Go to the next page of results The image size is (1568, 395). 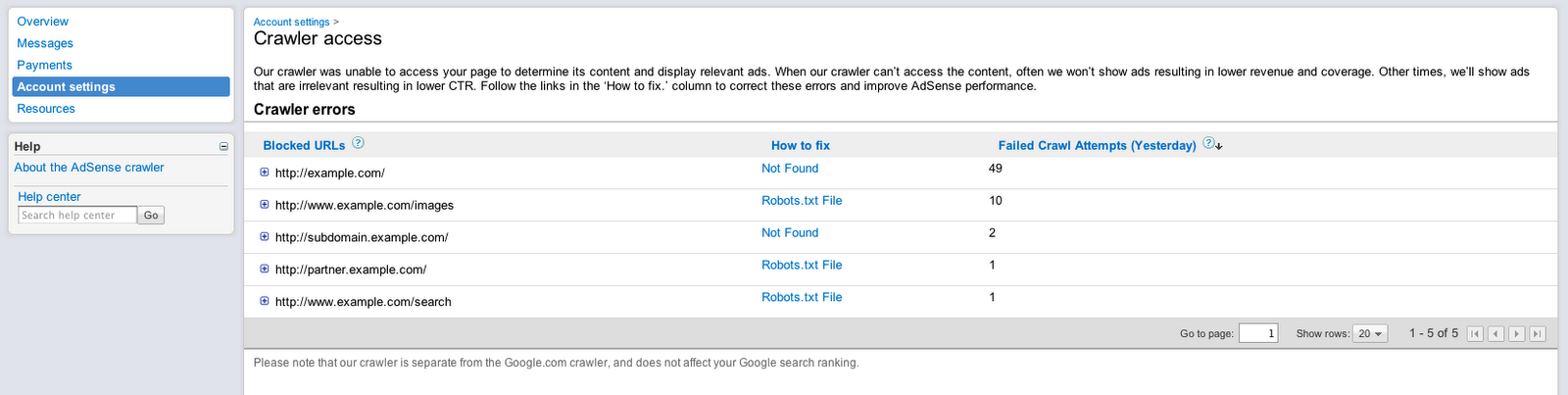point(1516,334)
